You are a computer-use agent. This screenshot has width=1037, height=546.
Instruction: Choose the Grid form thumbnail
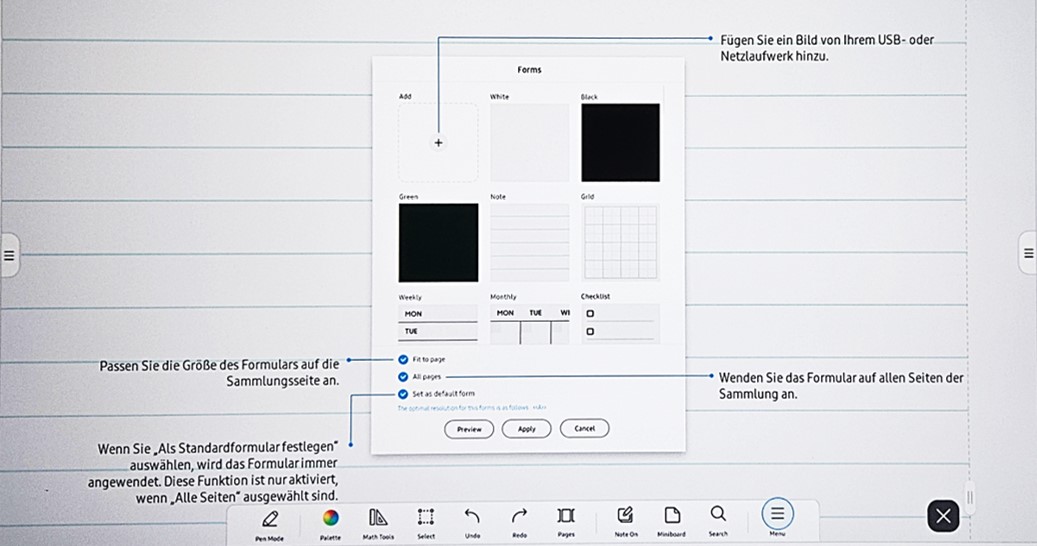click(620, 243)
